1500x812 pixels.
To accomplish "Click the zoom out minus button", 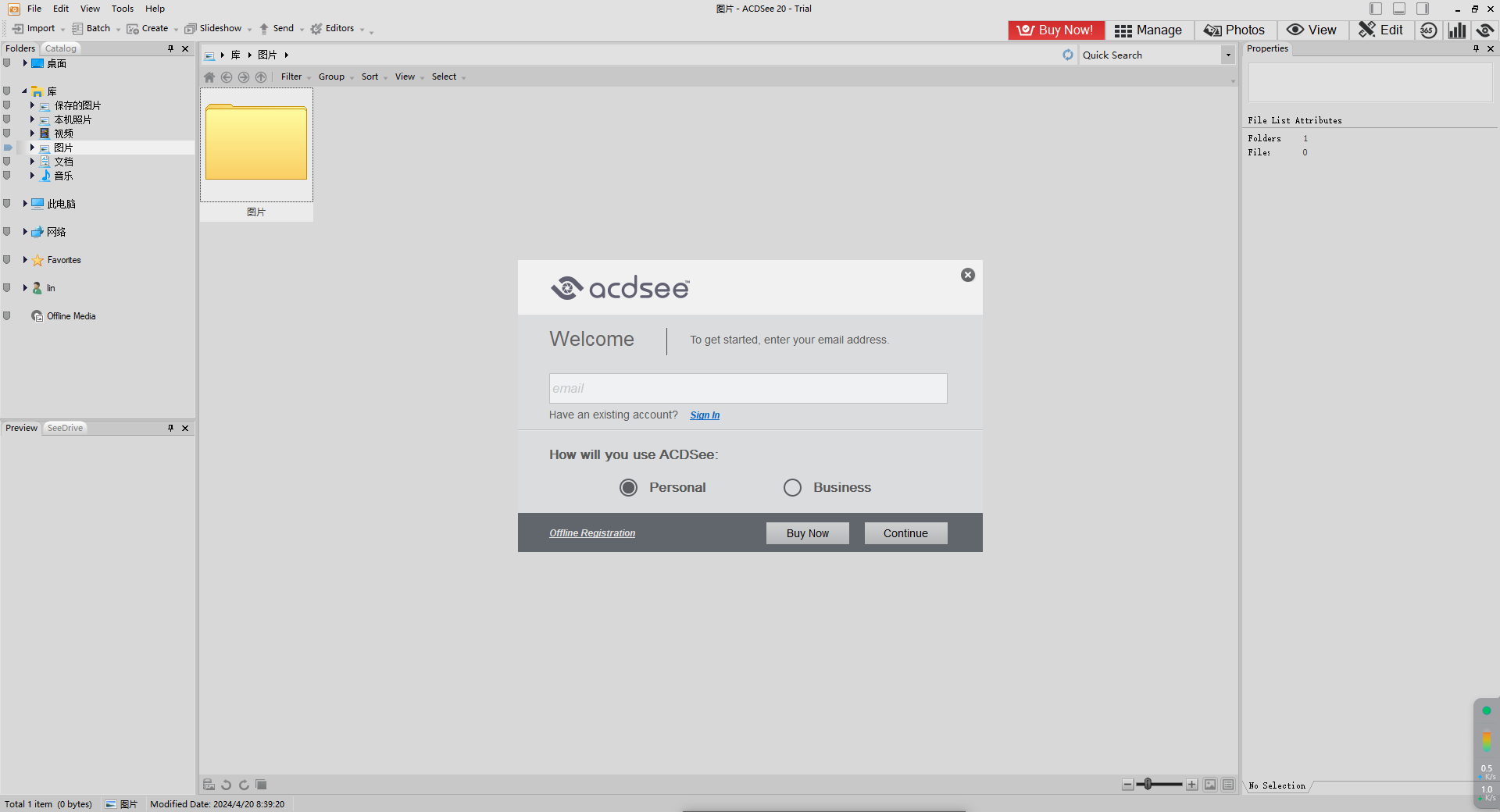I will [x=1127, y=785].
